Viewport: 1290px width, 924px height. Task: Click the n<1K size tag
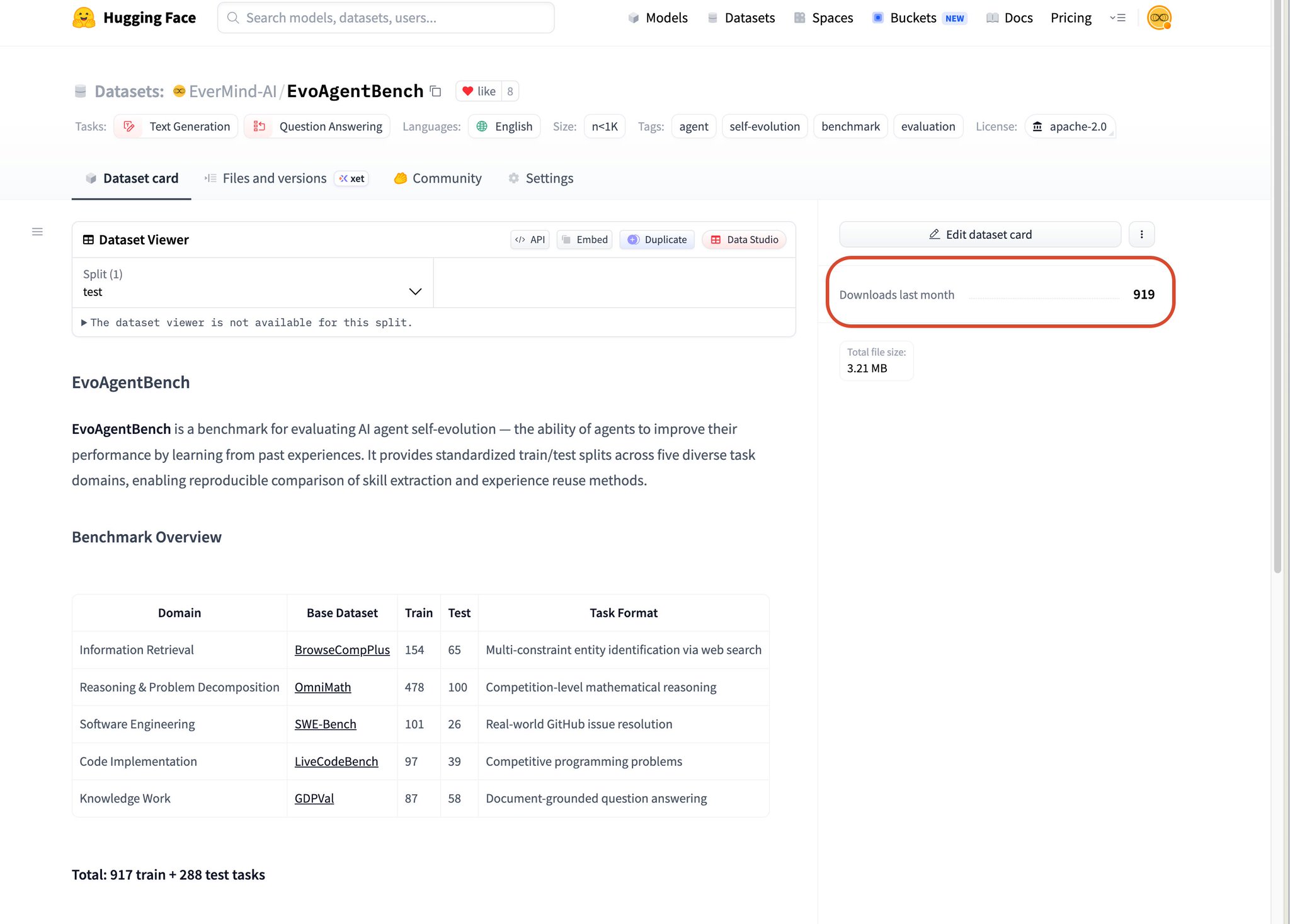point(604,127)
